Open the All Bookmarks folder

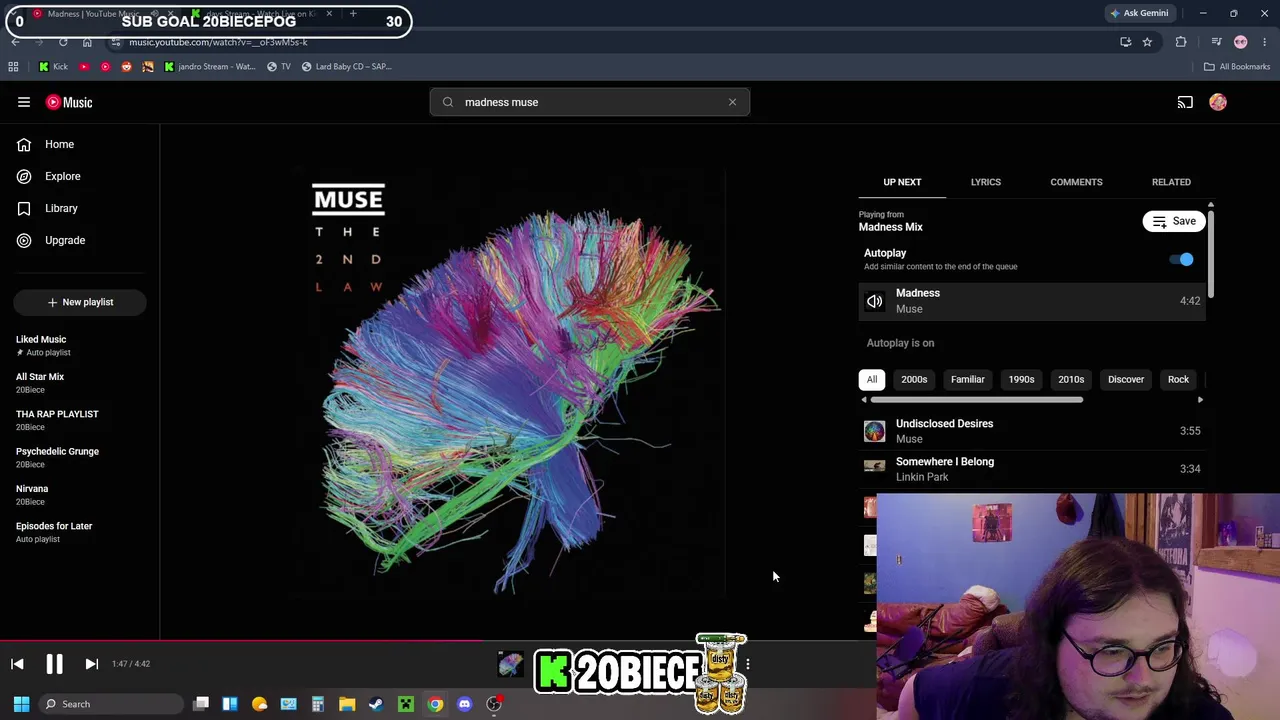click(1237, 67)
